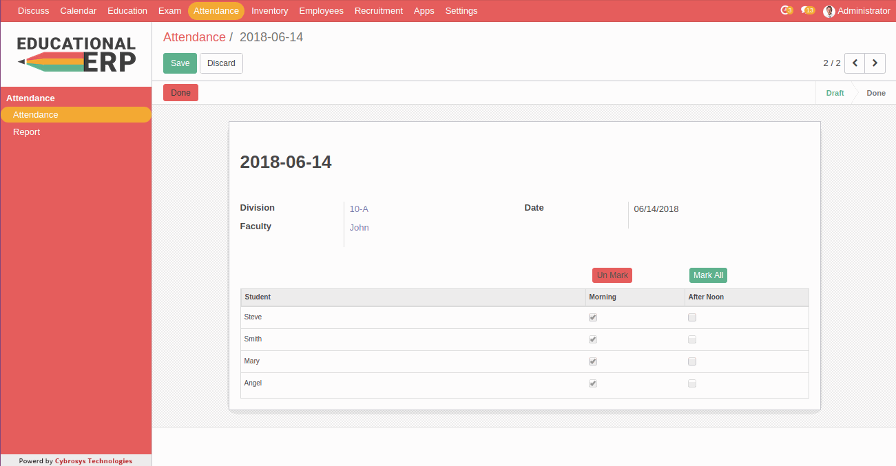Click the red Done button
The image size is (896, 466).
(181, 93)
